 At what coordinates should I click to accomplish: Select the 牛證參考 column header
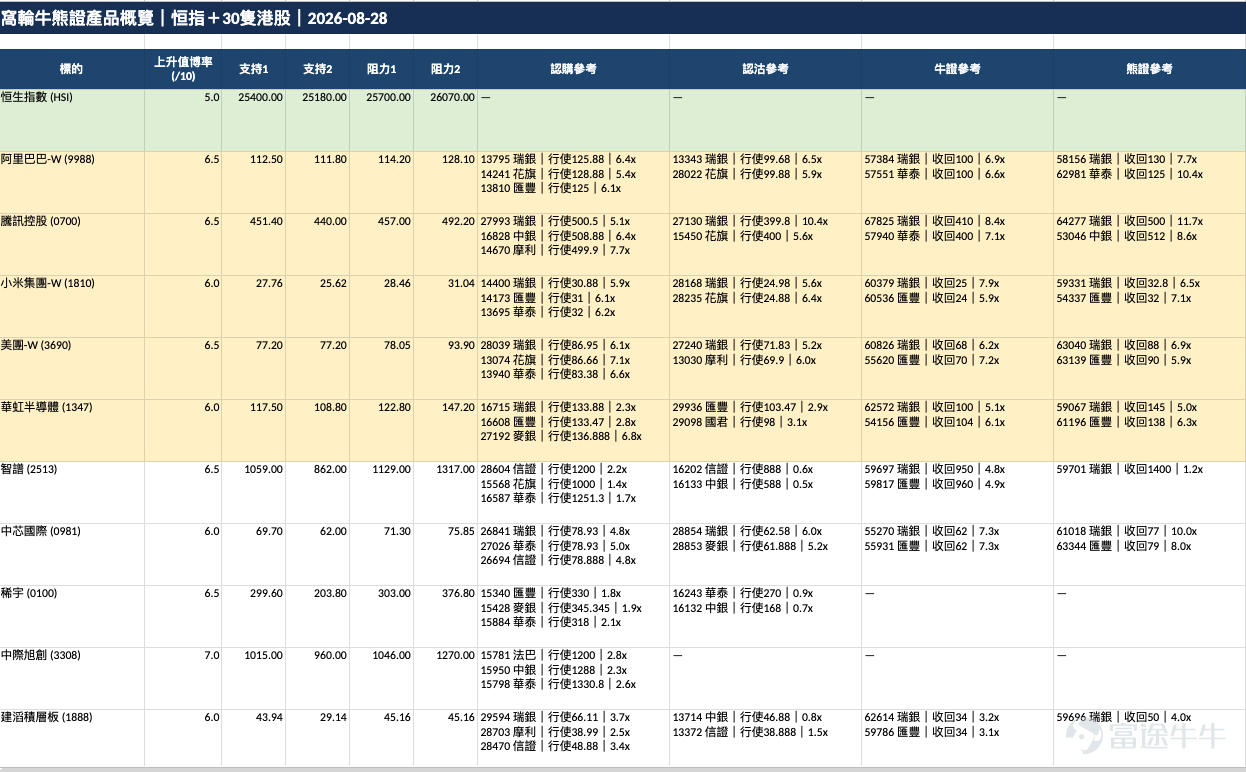coord(957,69)
